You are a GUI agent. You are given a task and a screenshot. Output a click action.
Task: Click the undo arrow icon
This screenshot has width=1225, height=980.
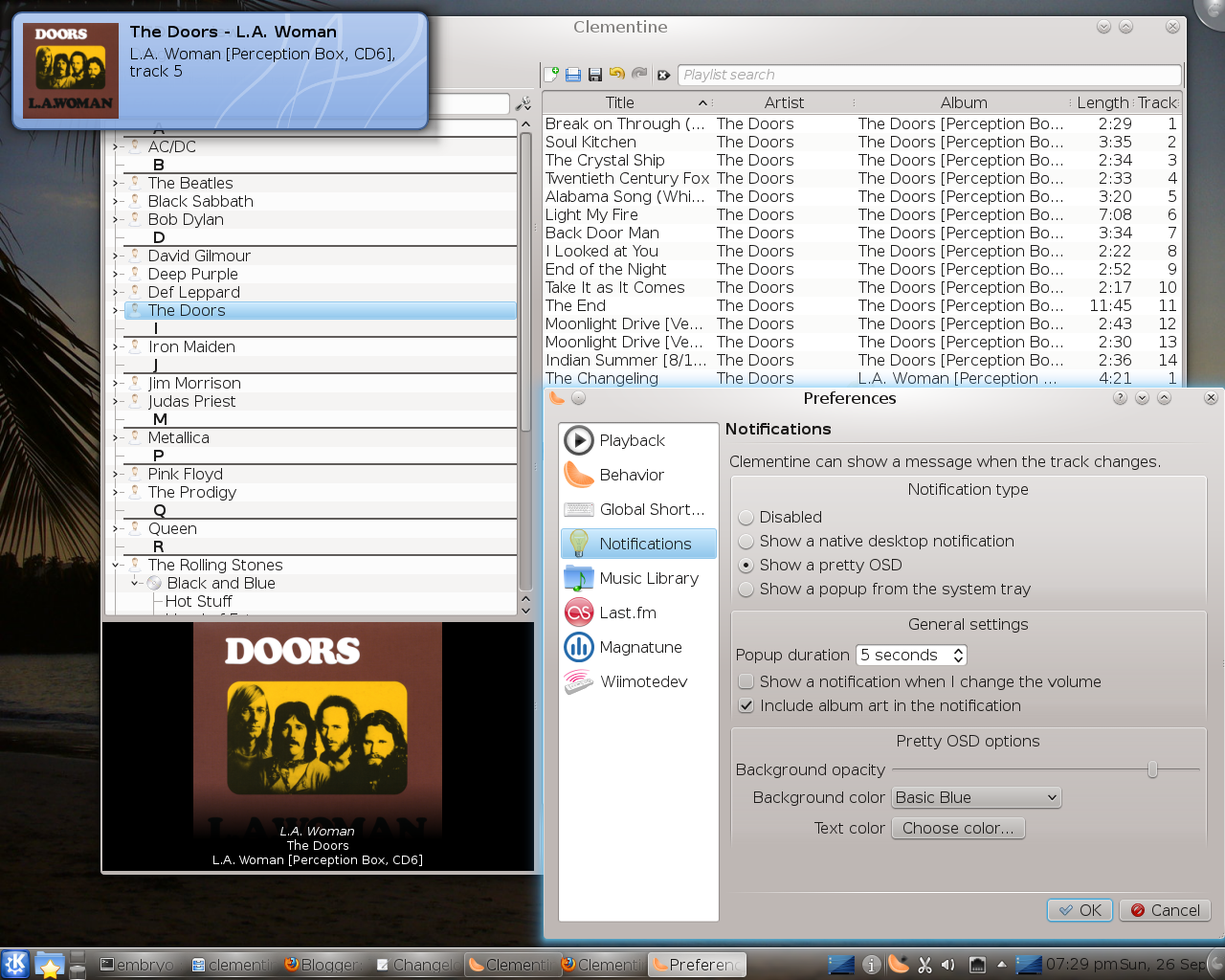coord(617,74)
